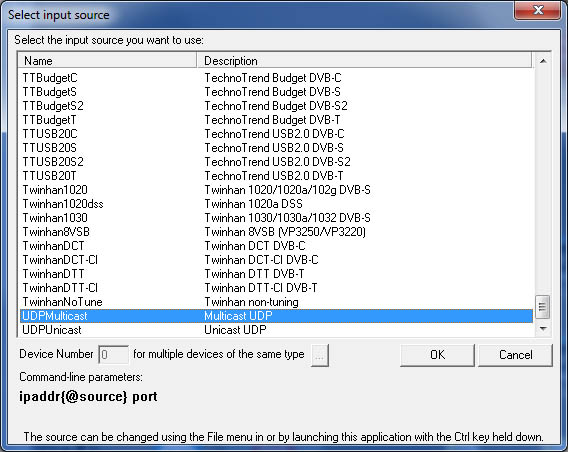Viewport: 568px width, 452px height.
Task: Select the TwinhanDCT-CI row
Action: (276, 260)
